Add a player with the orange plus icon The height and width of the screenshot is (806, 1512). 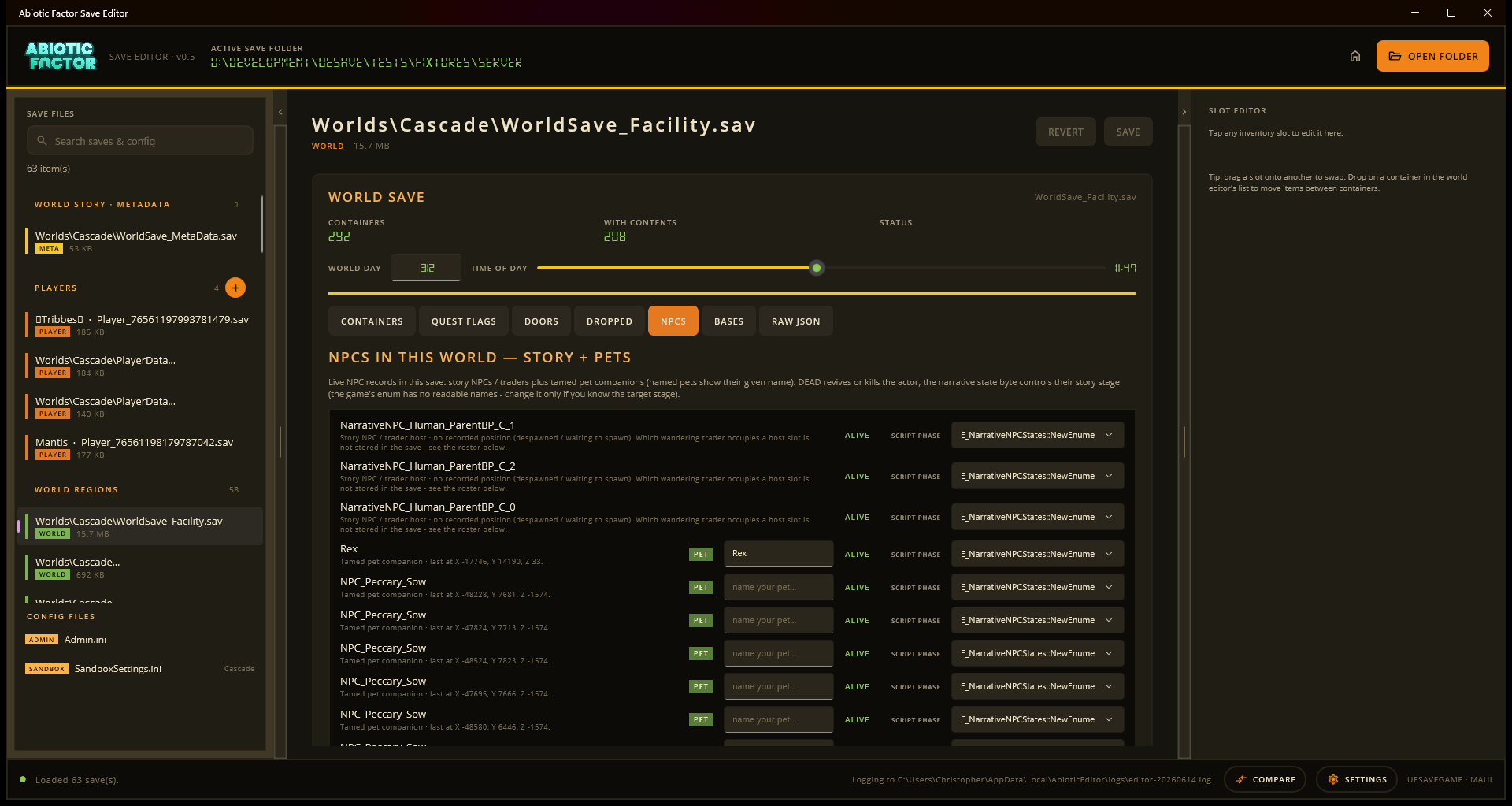tap(235, 288)
